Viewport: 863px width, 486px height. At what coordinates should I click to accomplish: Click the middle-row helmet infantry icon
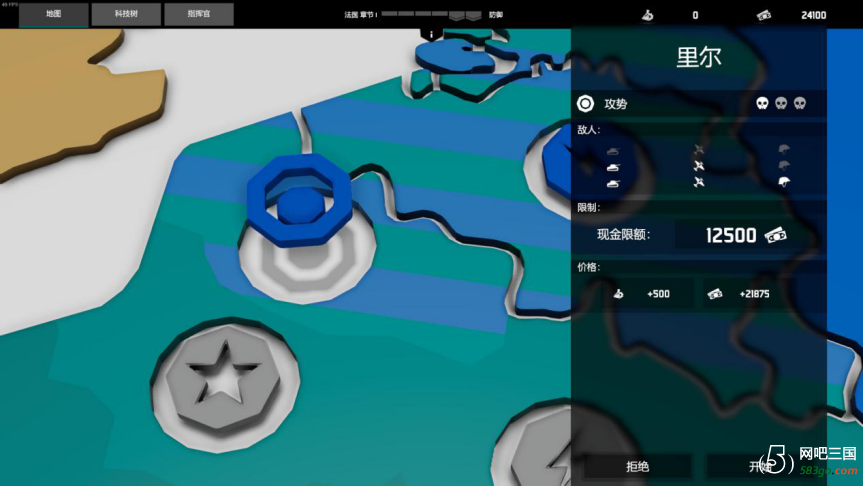click(x=784, y=165)
